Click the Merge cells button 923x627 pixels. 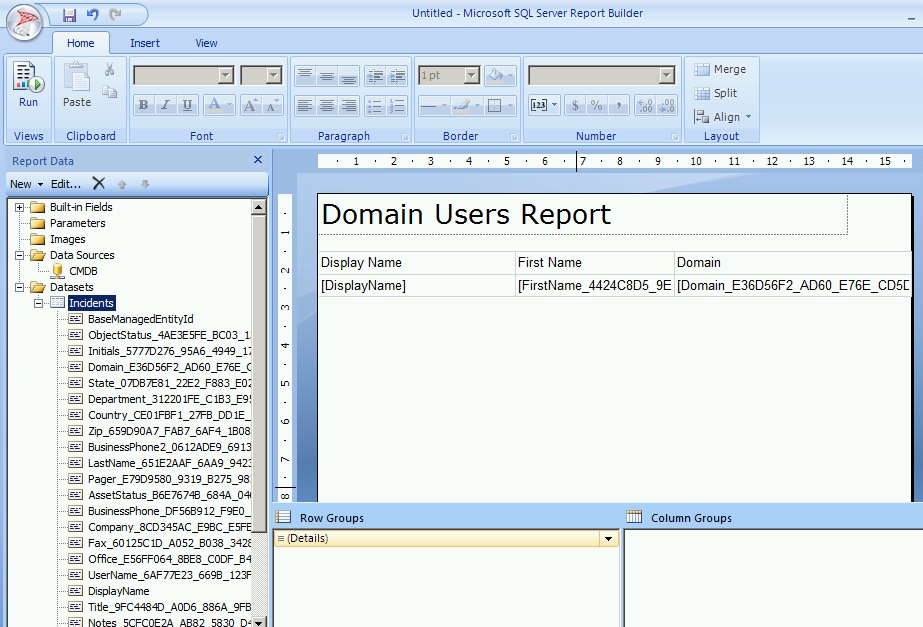point(720,69)
